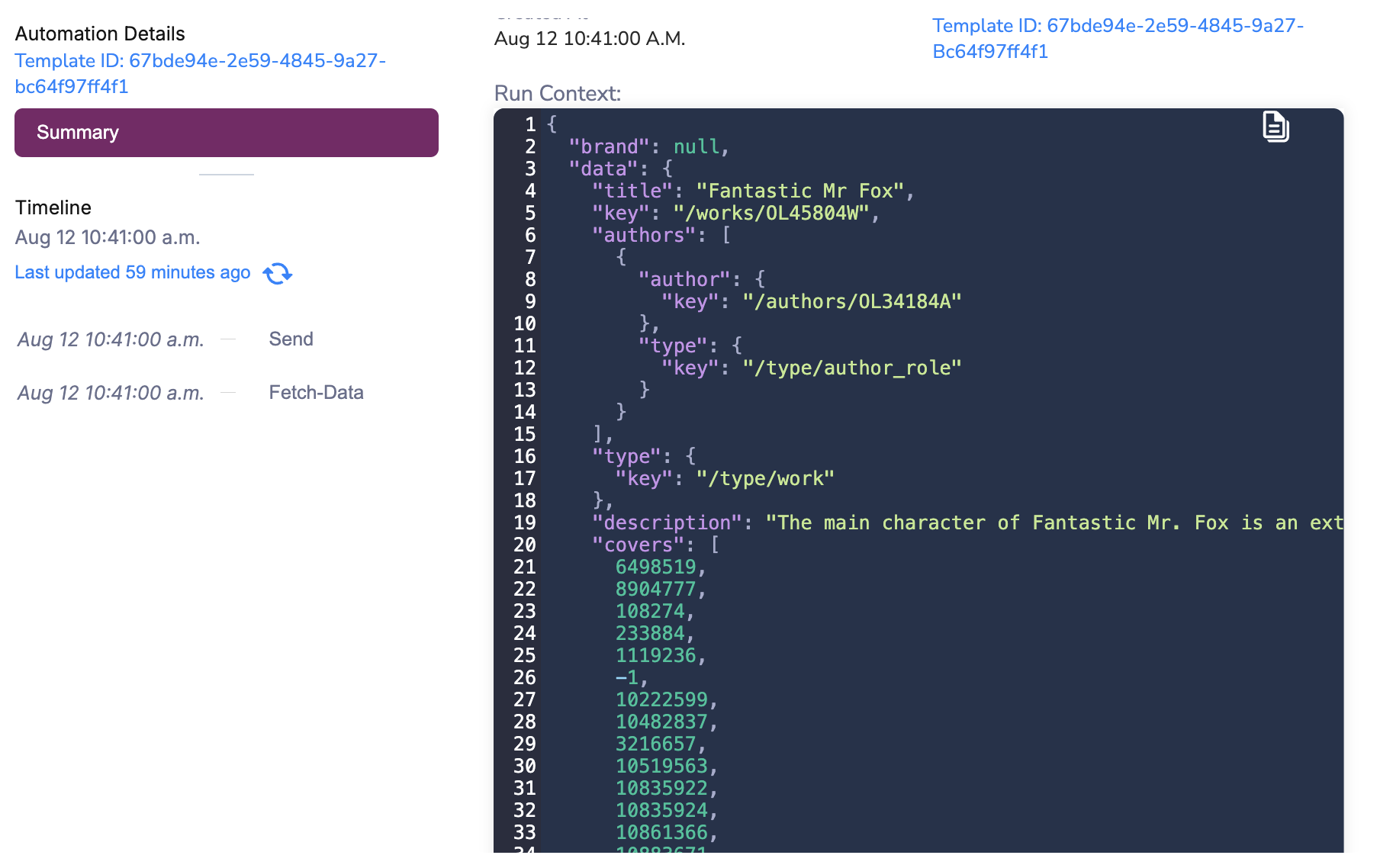Click the Timeline heading

point(53,207)
